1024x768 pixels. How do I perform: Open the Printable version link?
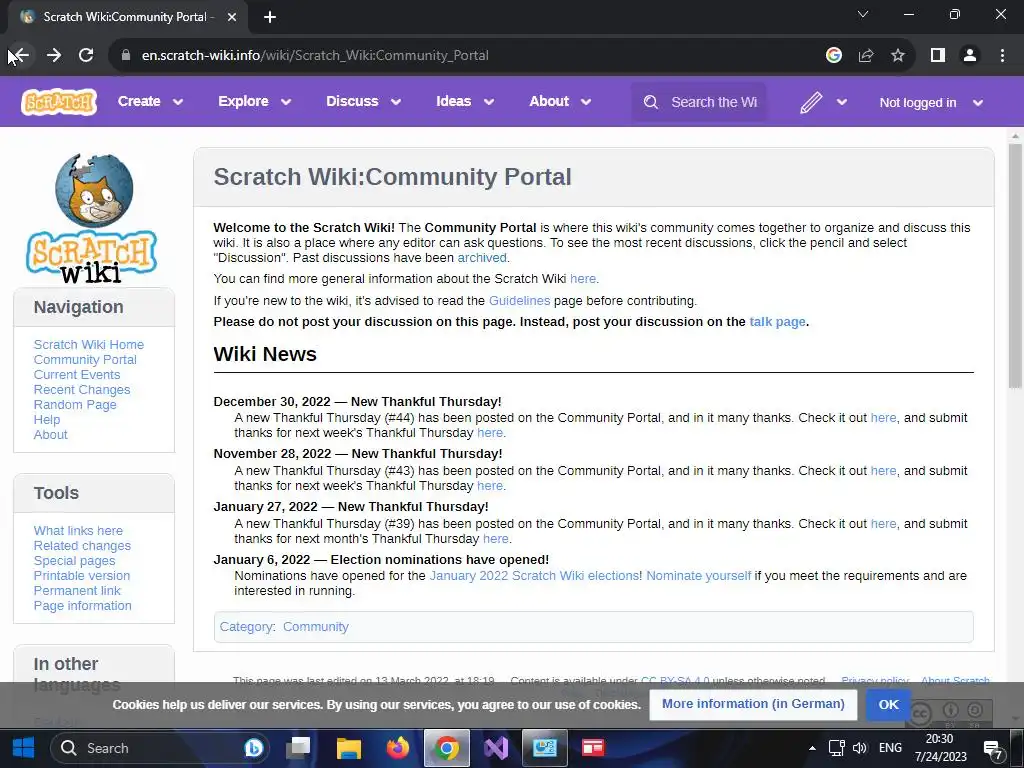pyautogui.click(x=82, y=575)
